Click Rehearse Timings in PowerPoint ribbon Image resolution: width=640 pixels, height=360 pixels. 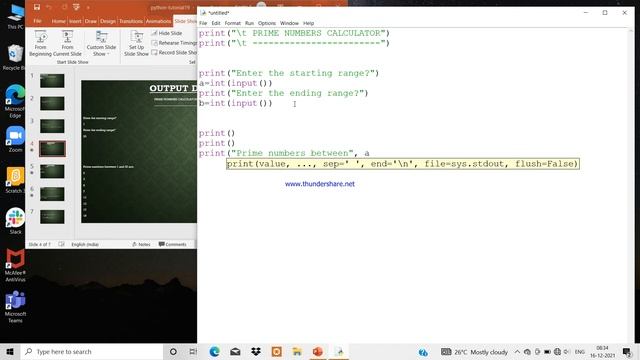tap(174, 43)
